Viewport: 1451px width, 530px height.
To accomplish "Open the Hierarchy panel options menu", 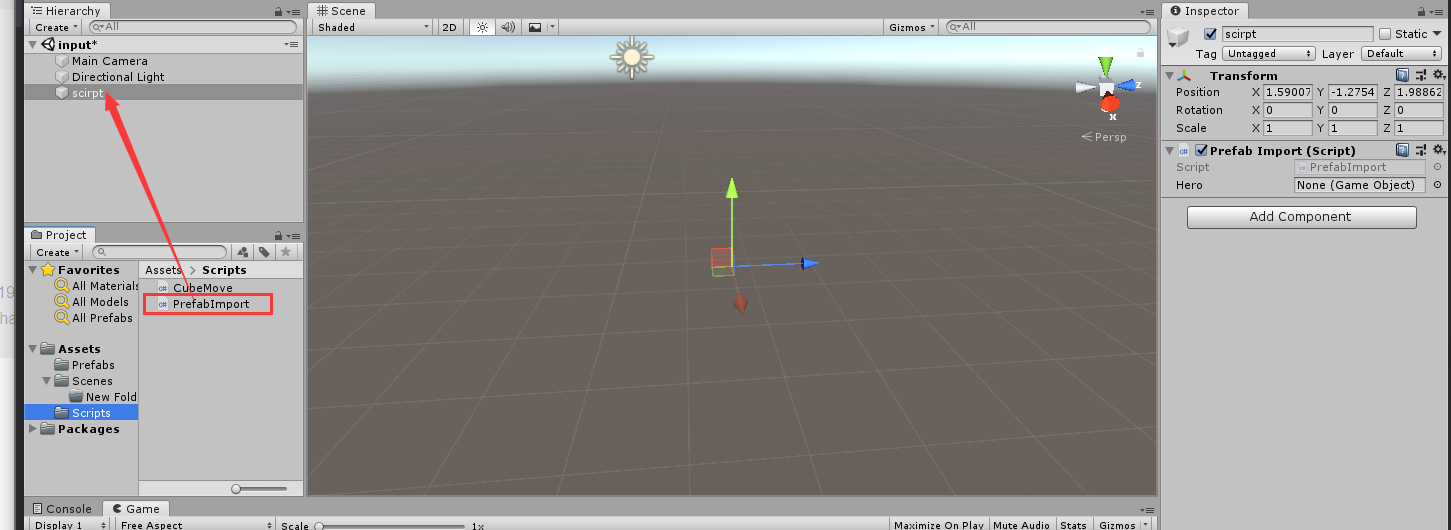I will pyautogui.click(x=293, y=11).
